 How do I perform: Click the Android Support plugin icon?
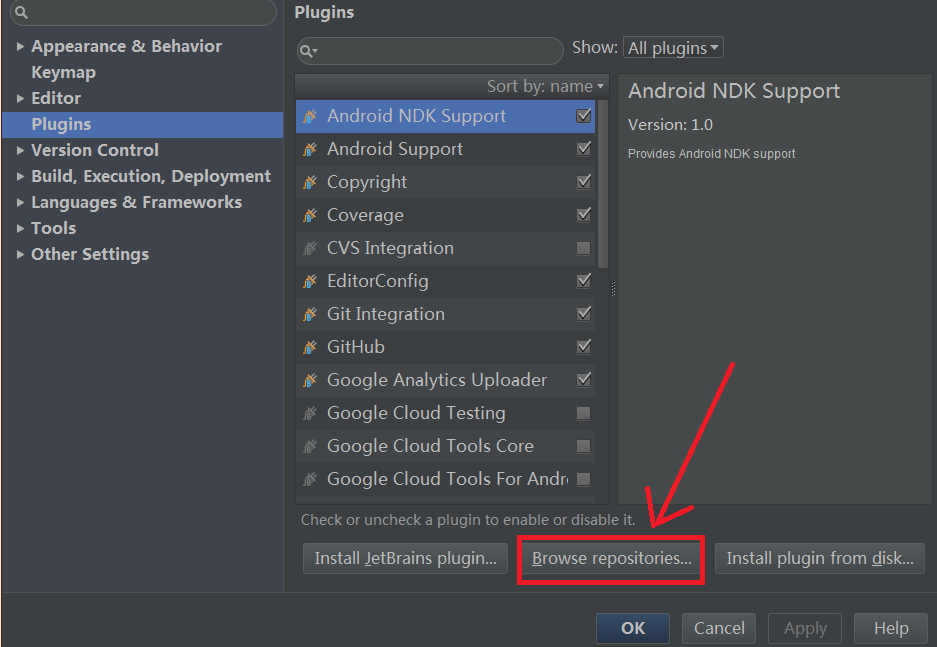pos(310,149)
